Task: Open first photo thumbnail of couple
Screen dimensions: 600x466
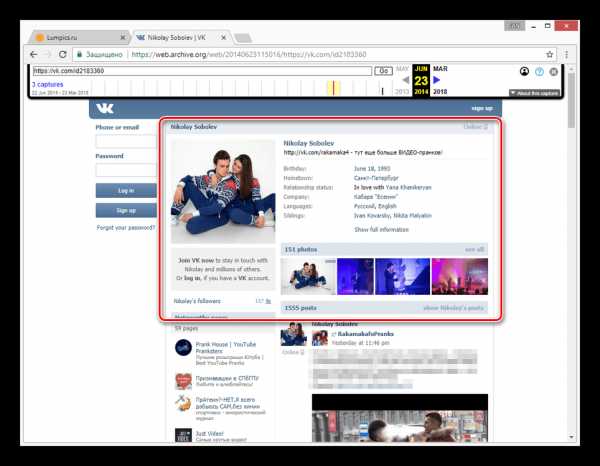Action: point(308,276)
